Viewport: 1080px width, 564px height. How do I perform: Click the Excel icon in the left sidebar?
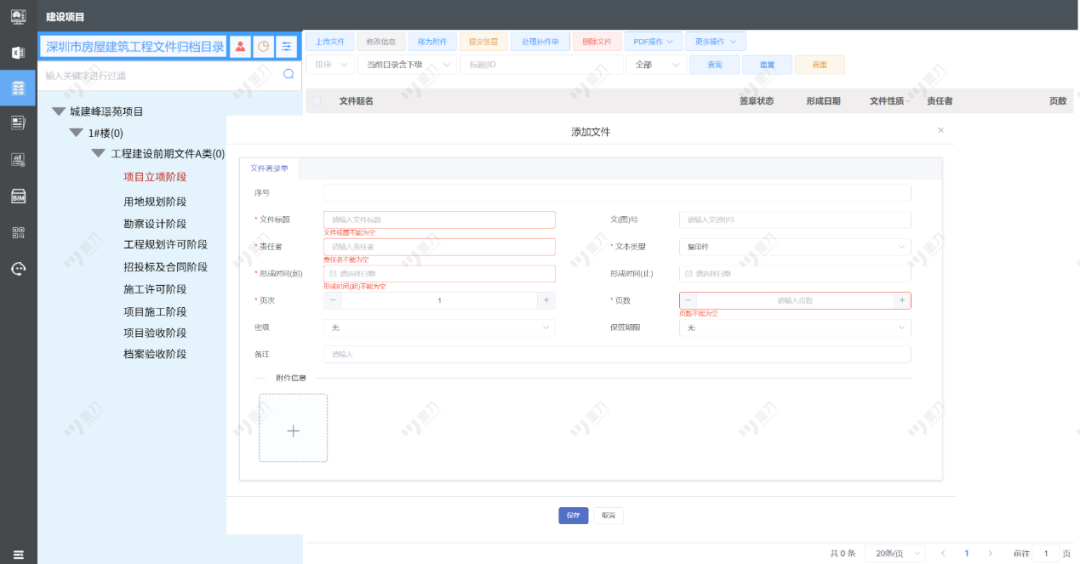(x=18, y=52)
